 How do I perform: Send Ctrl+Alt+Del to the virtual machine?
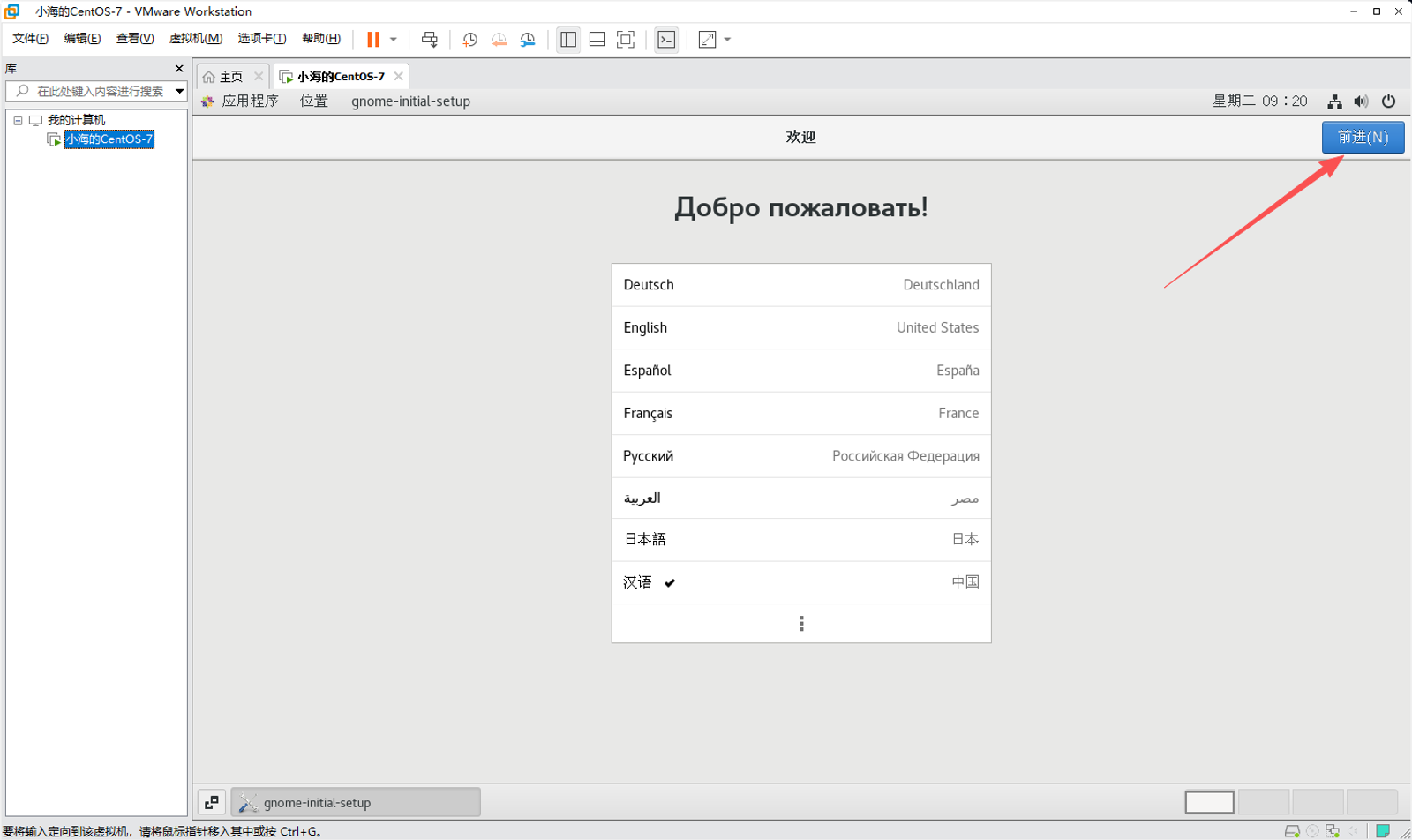(430, 40)
